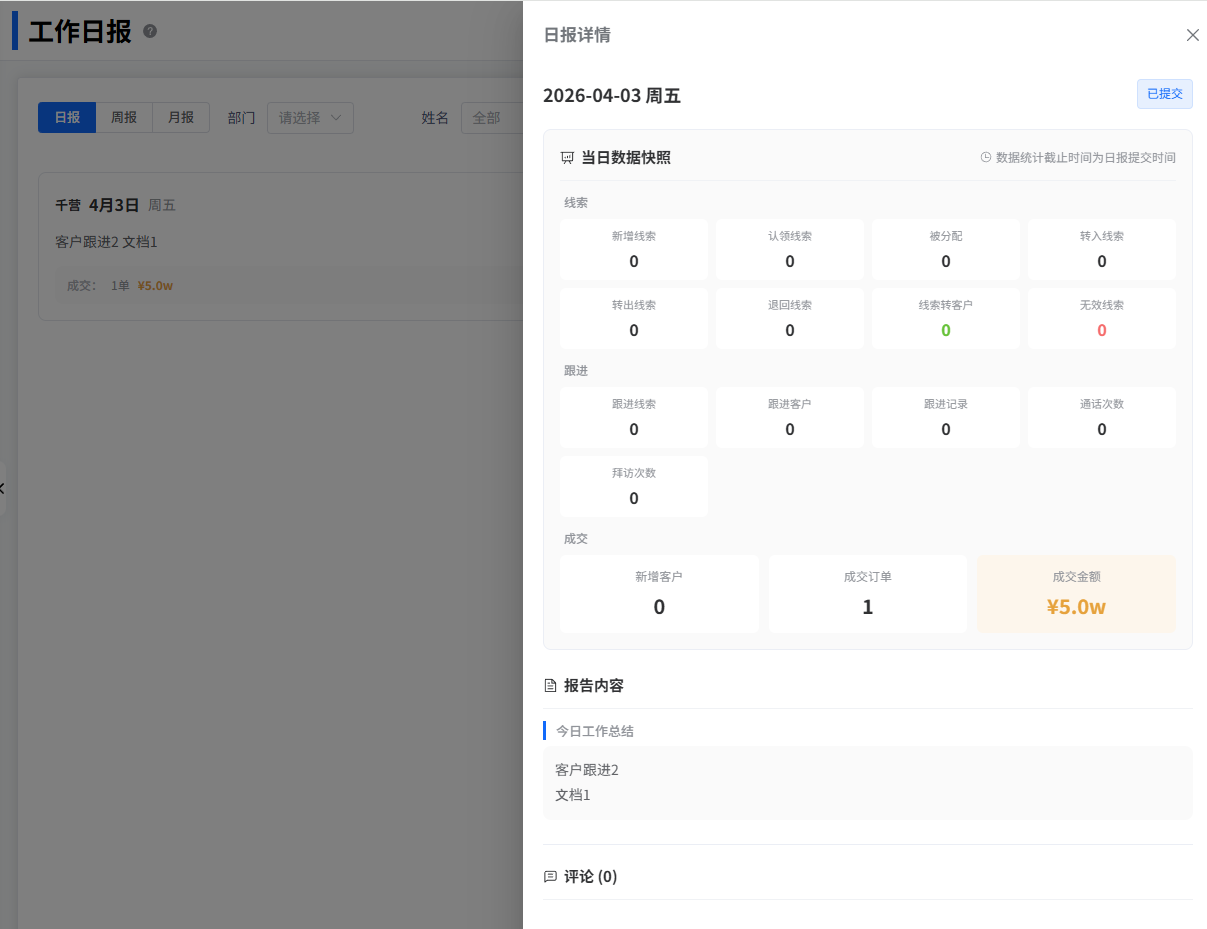Click the 当日数据快照 presentation icon
The width and height of the screenshot is (1207, 929).
coord(567,158)
